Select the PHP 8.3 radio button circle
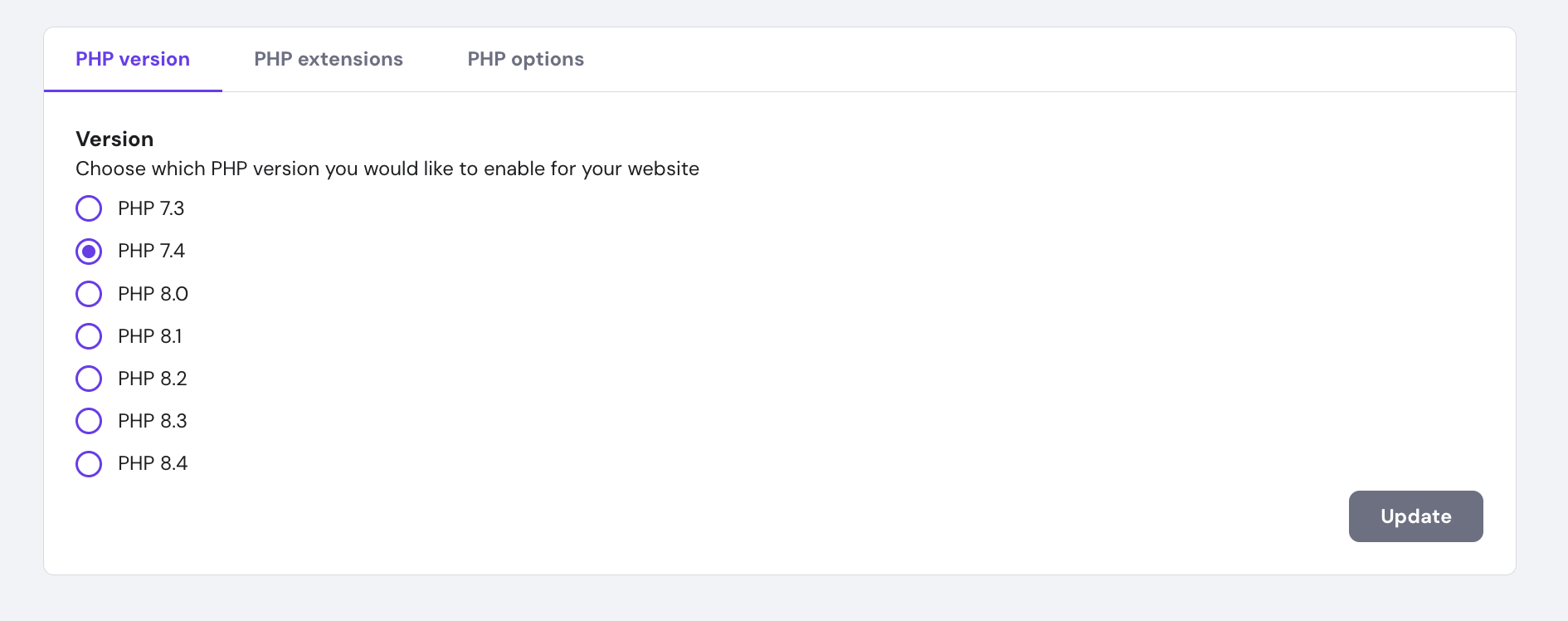Screen dimensions: 1568x621 [89, 421]
